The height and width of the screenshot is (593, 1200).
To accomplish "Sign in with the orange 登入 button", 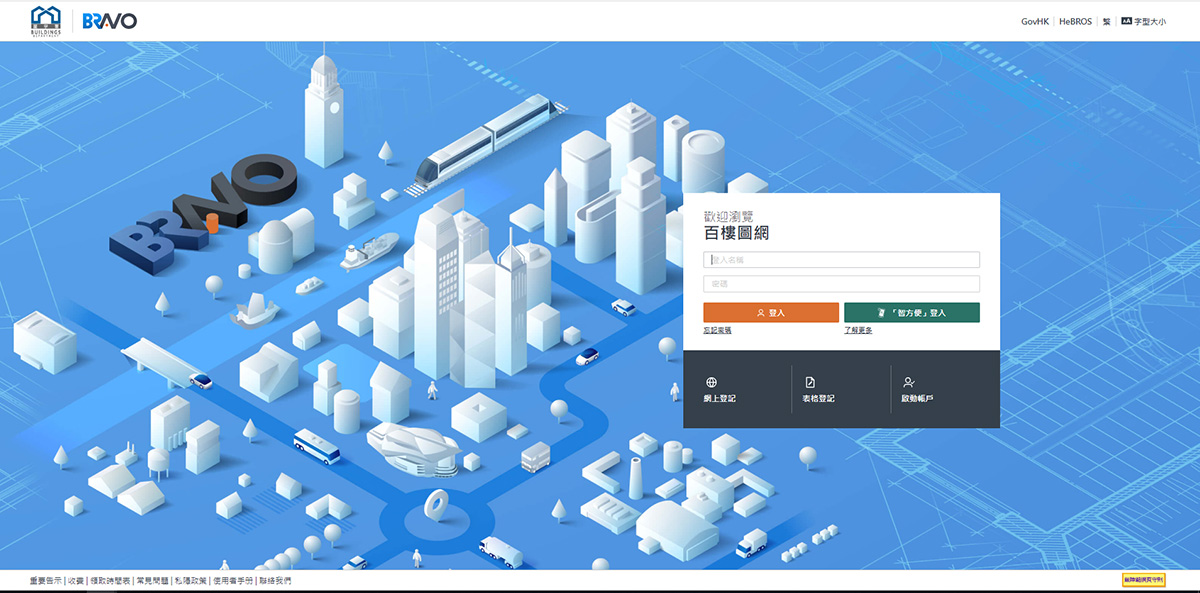I will (x=771, y=312).
